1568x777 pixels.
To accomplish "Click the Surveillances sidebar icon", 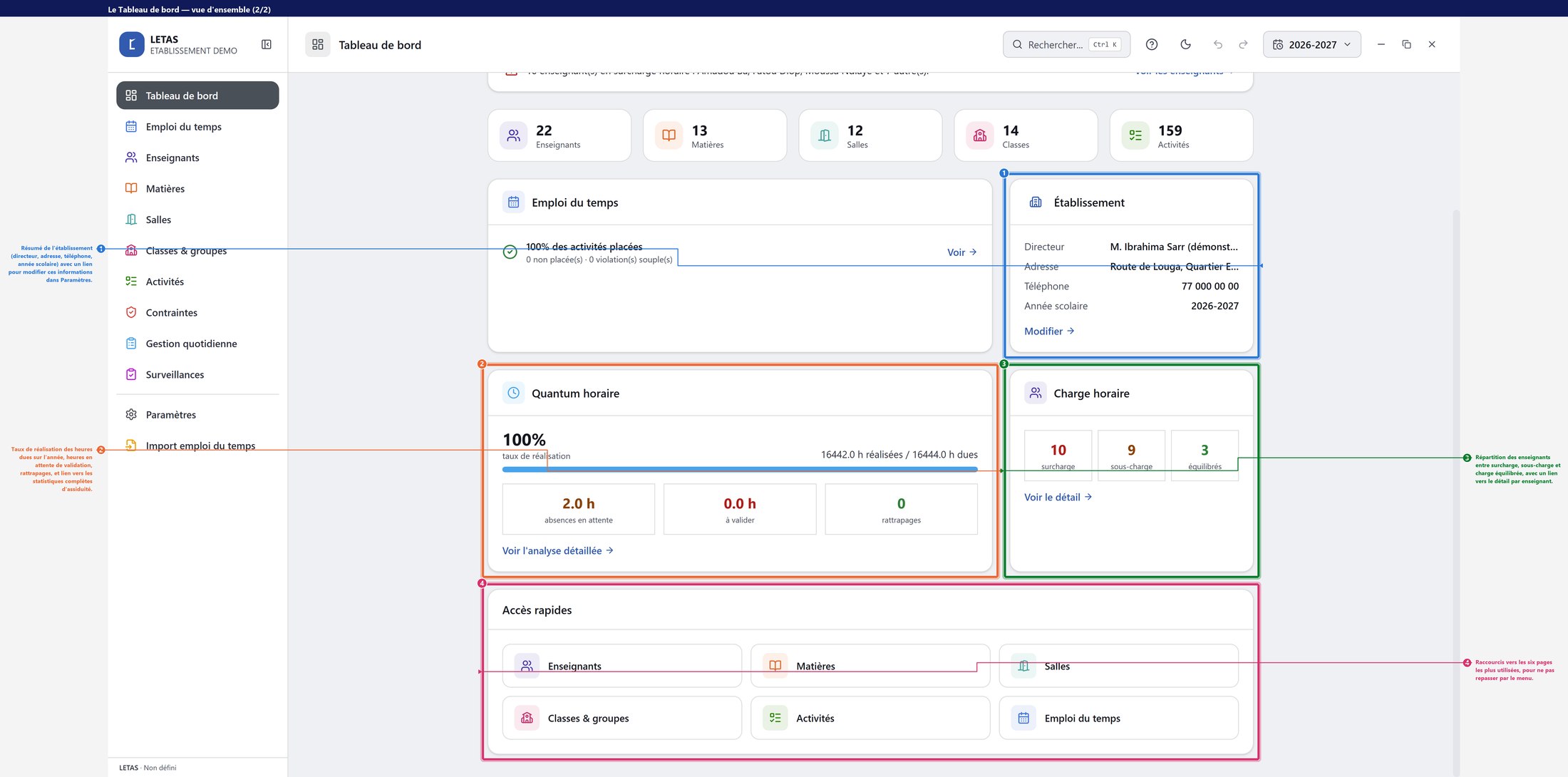I will 131,374.
